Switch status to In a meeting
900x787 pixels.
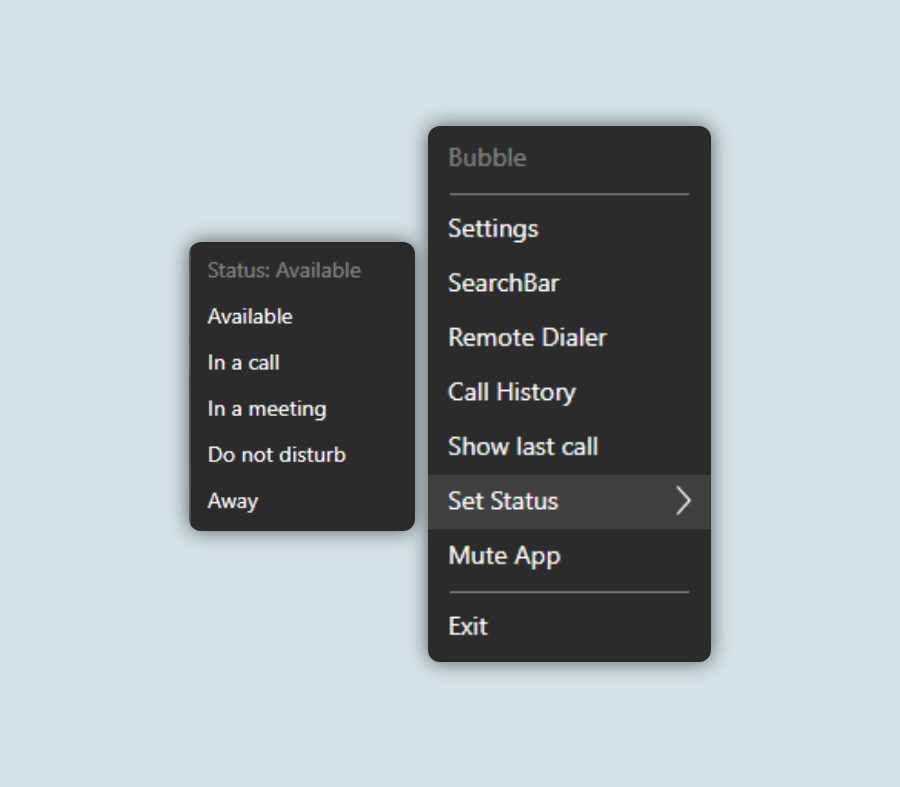click(x=267, y=409)
